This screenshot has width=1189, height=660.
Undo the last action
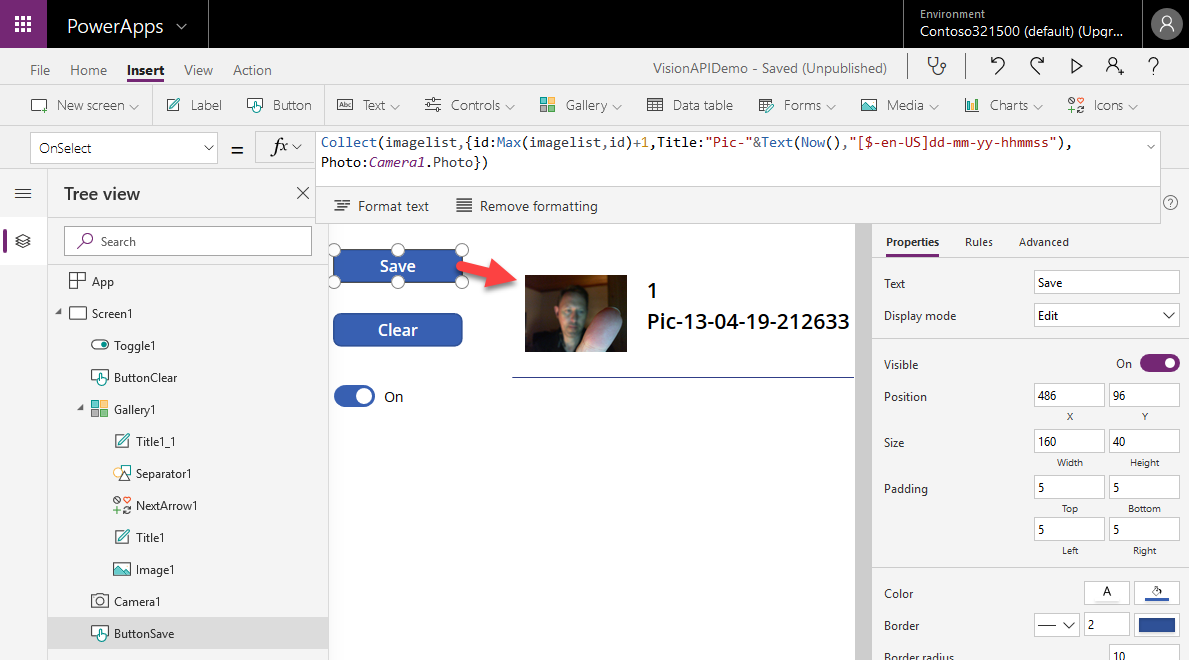tap(997, 67)
